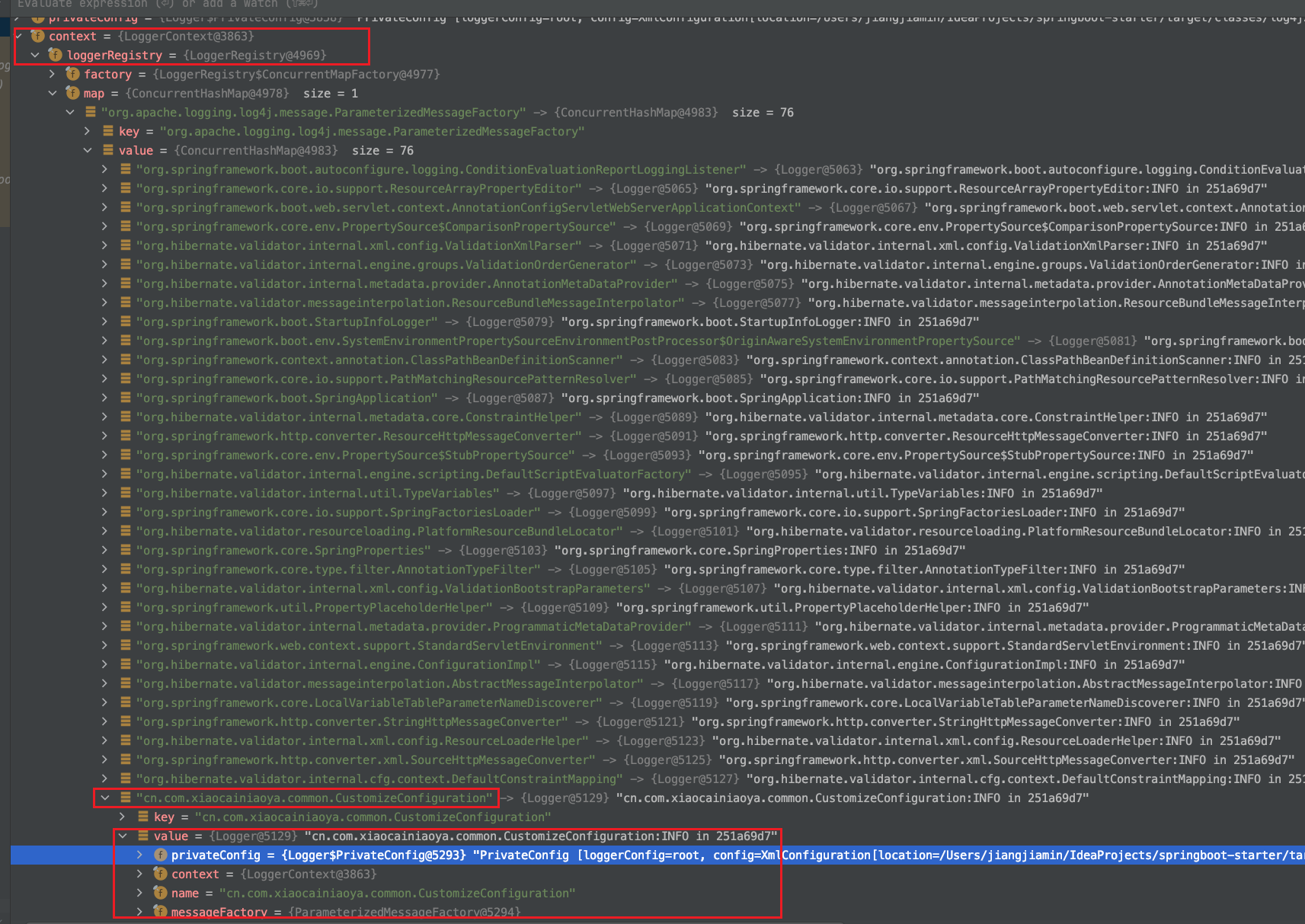
Task: Click the entry icon for AnnotationConfigServletWebServerApplicationContext
Action: pyautogui.click(x=125, y=207)
